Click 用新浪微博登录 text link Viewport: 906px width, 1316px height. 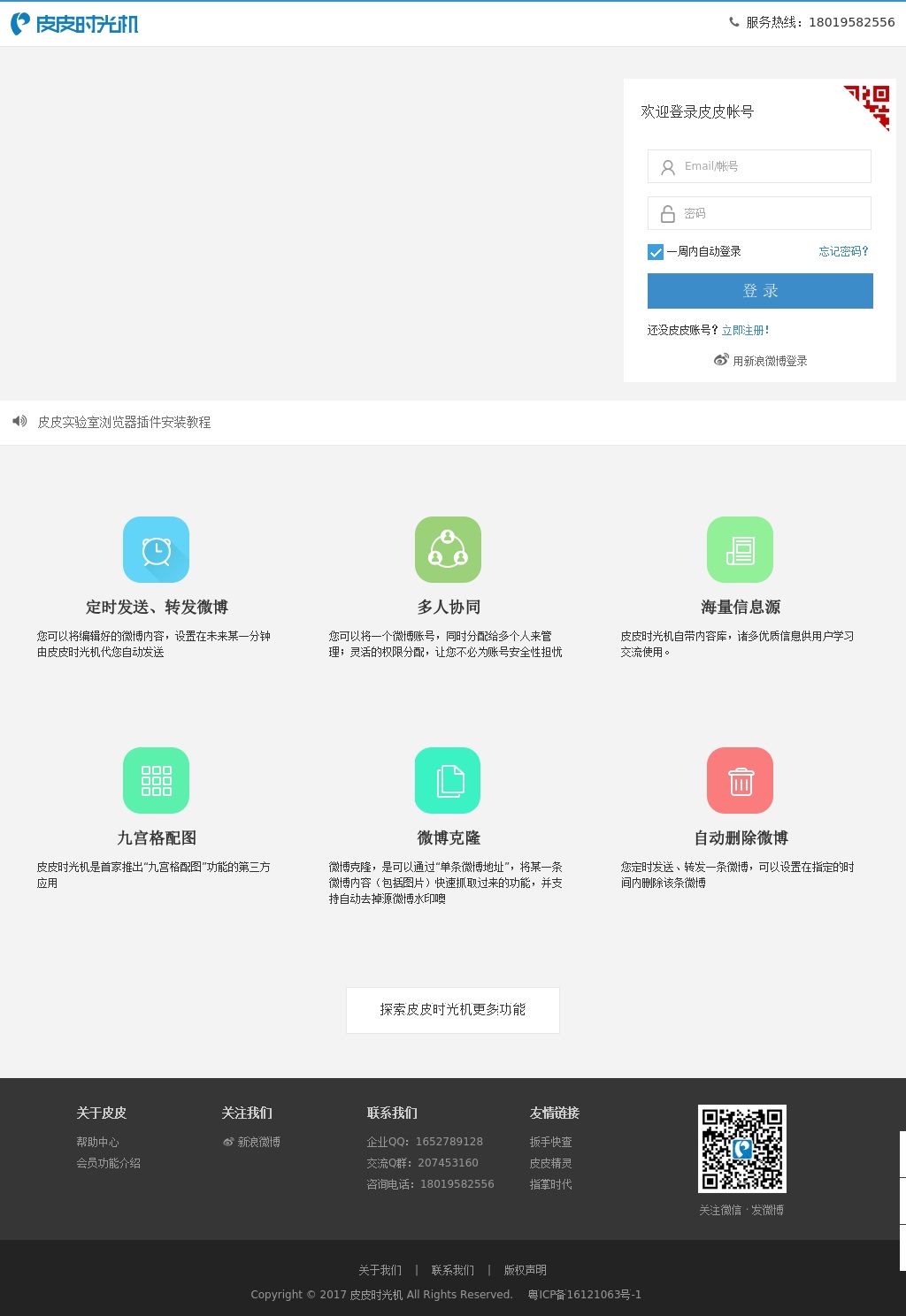tap(770, 361)
